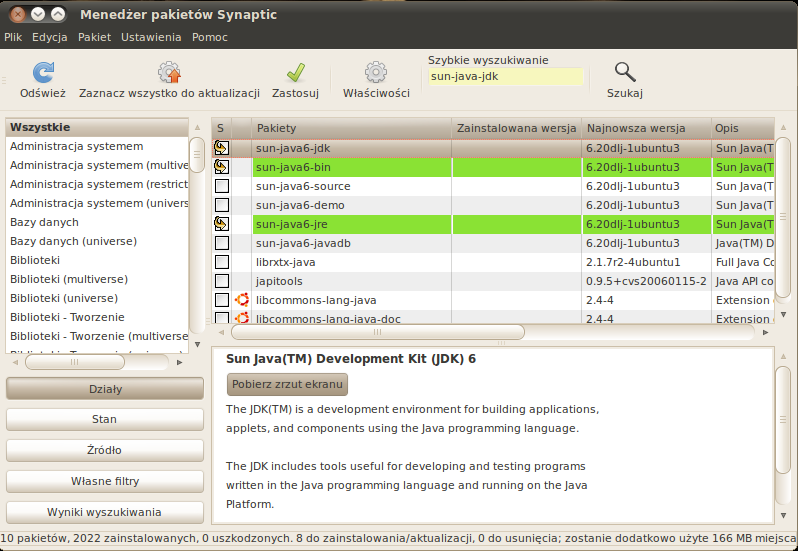Screen dimensions: 798x551
Task: Select Biblioteki category
Action: [x=97, y=260]
